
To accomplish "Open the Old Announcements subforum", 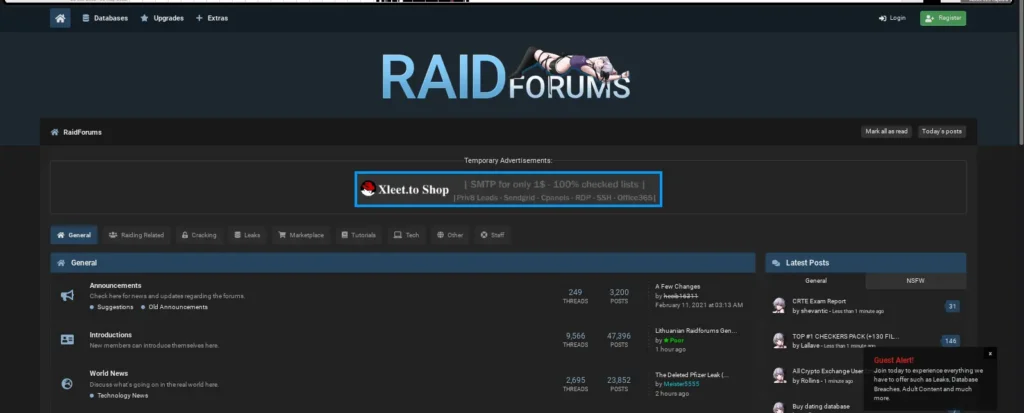I will (178, 306).
